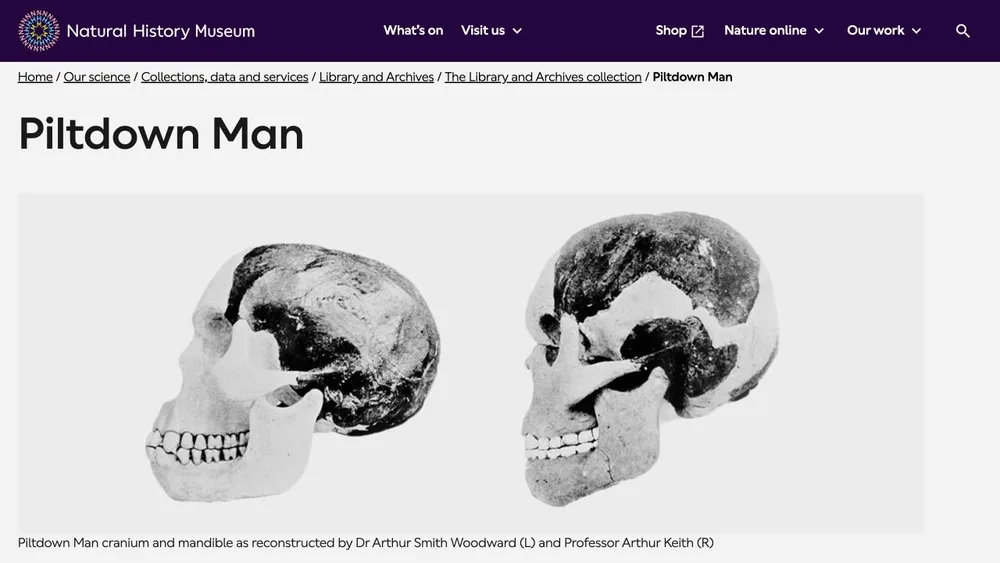This screenshot has height=563, width=1000.
Task: Expand the Nature online chevron
Action: 819,31
